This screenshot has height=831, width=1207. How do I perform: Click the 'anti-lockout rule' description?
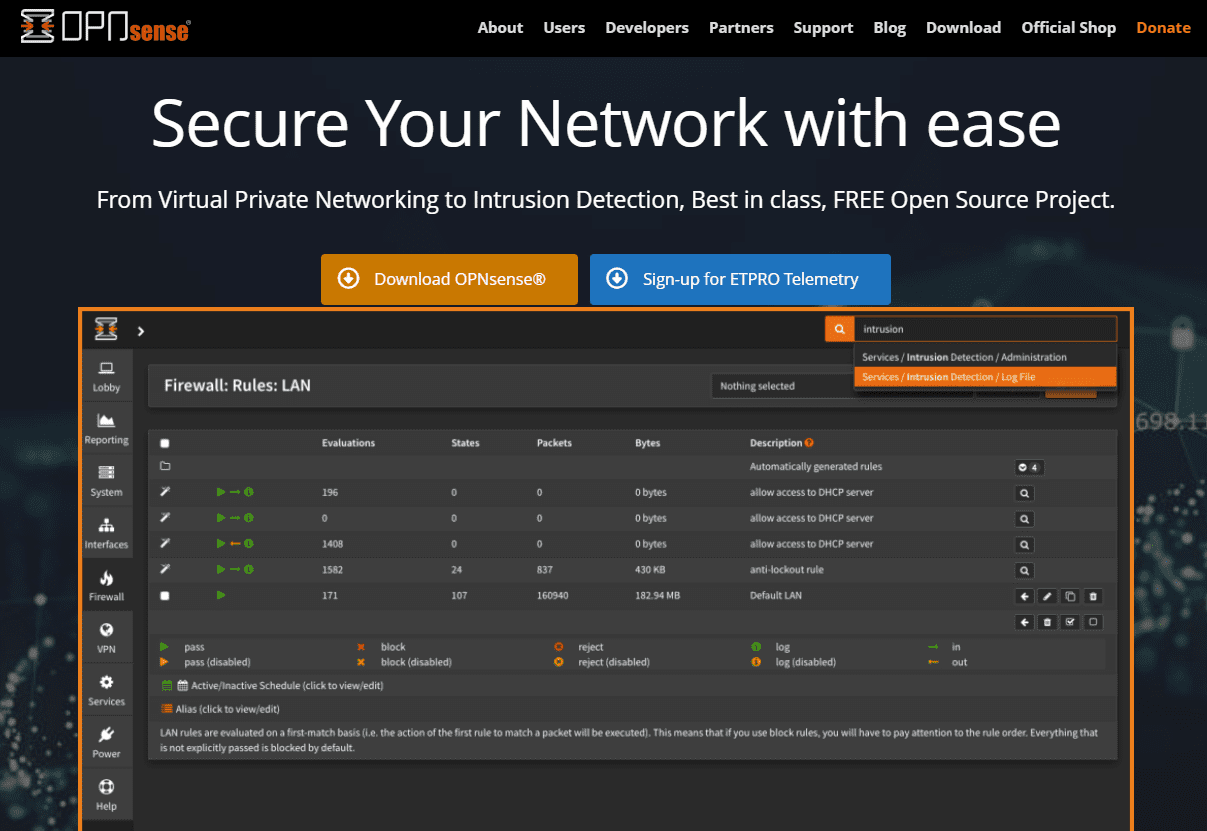pos(787,570)
